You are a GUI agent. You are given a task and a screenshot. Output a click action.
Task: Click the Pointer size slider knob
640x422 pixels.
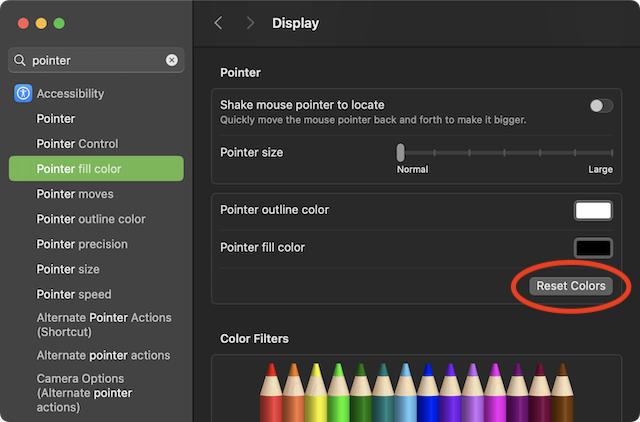point(401,153)
